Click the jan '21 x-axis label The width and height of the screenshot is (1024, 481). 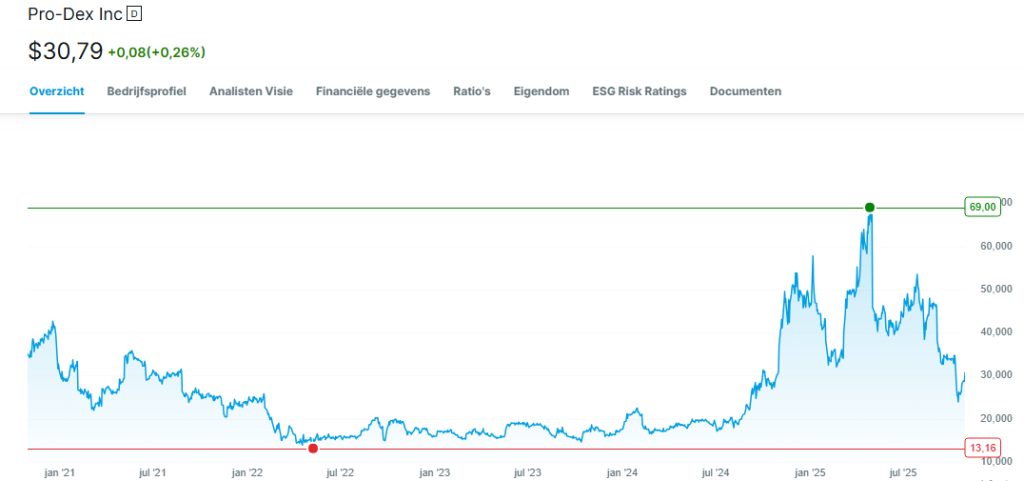[x=60, y=472]
